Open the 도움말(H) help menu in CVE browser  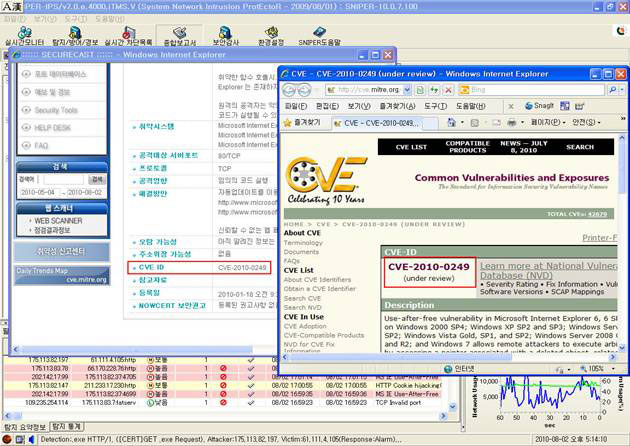tap(470, 106)
